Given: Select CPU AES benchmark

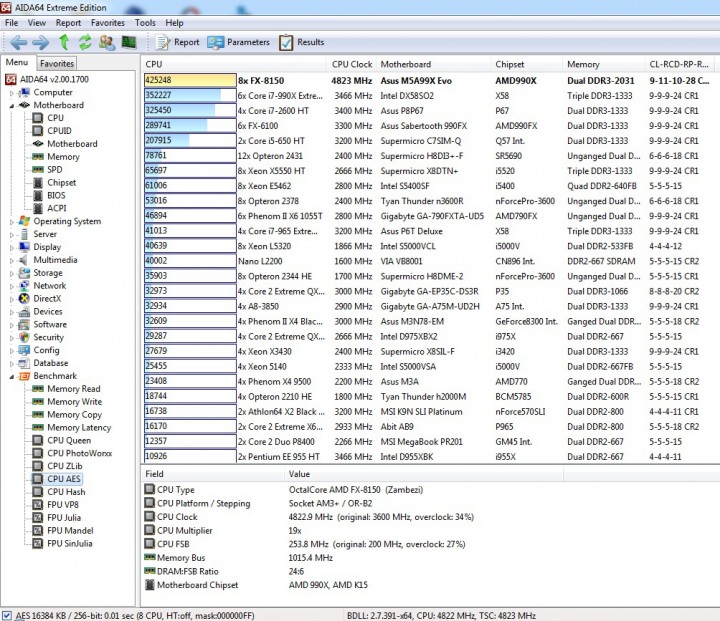Looking at the screenshot, I should point(64,479).
